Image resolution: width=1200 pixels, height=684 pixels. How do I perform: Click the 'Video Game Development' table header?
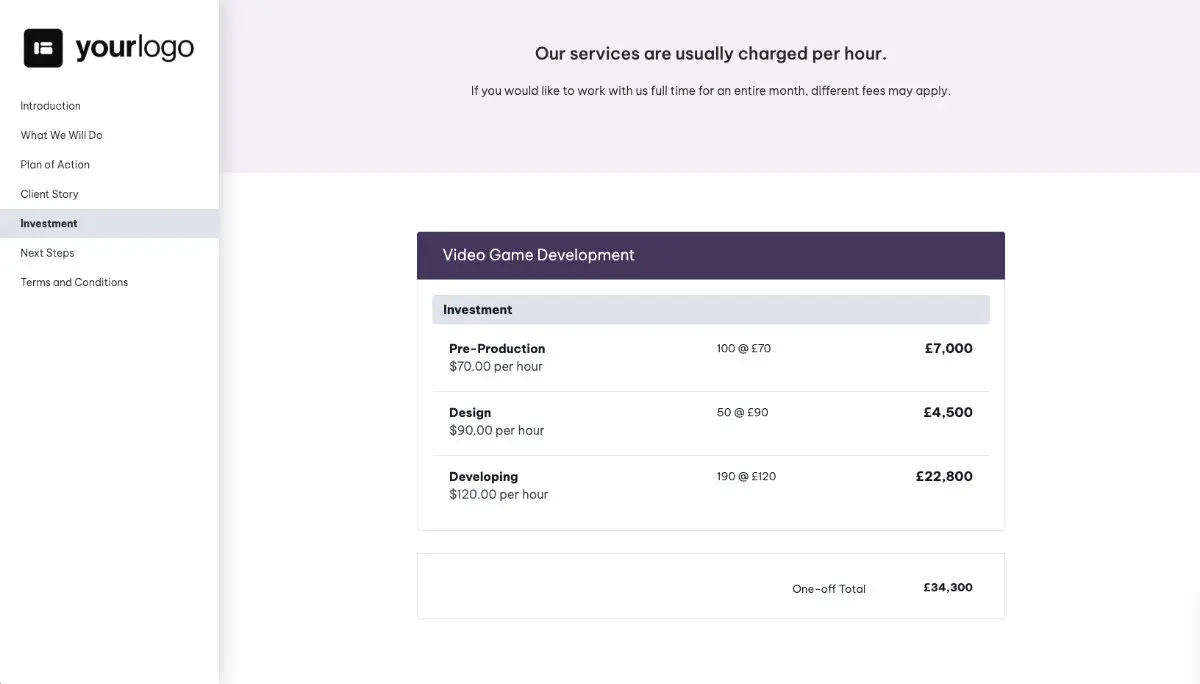pos(539,255)
